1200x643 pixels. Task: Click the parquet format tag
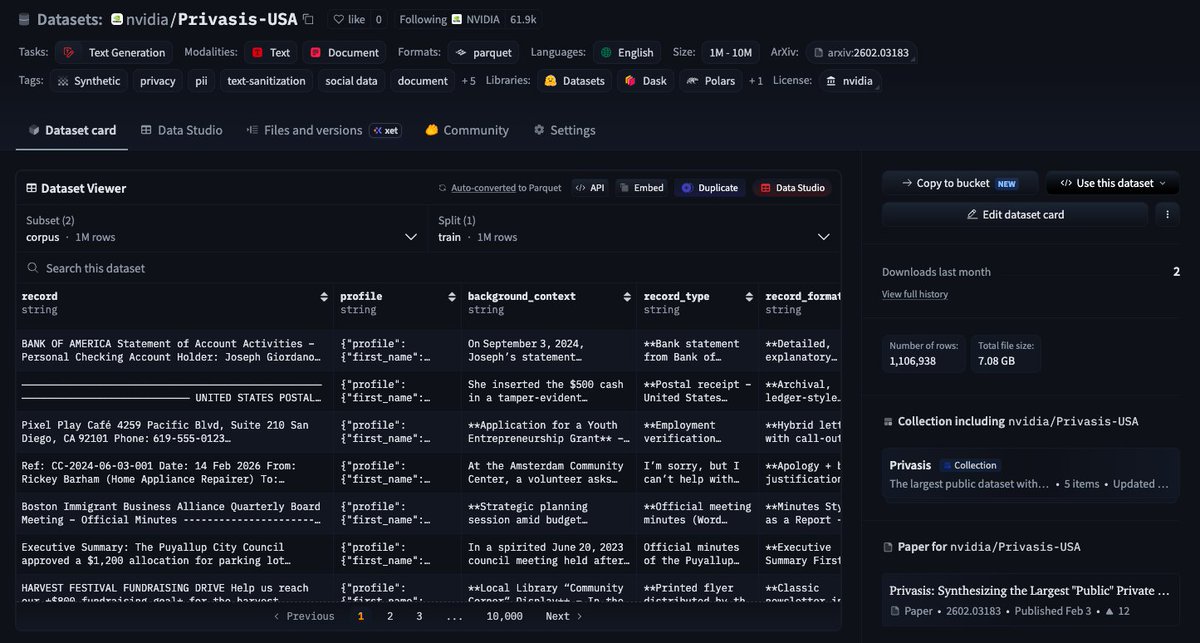(x=483, y=52)
